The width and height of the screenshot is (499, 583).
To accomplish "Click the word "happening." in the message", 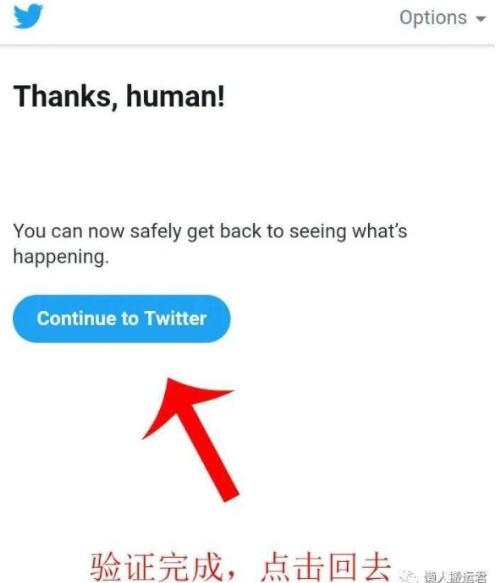I will (61, 257).
